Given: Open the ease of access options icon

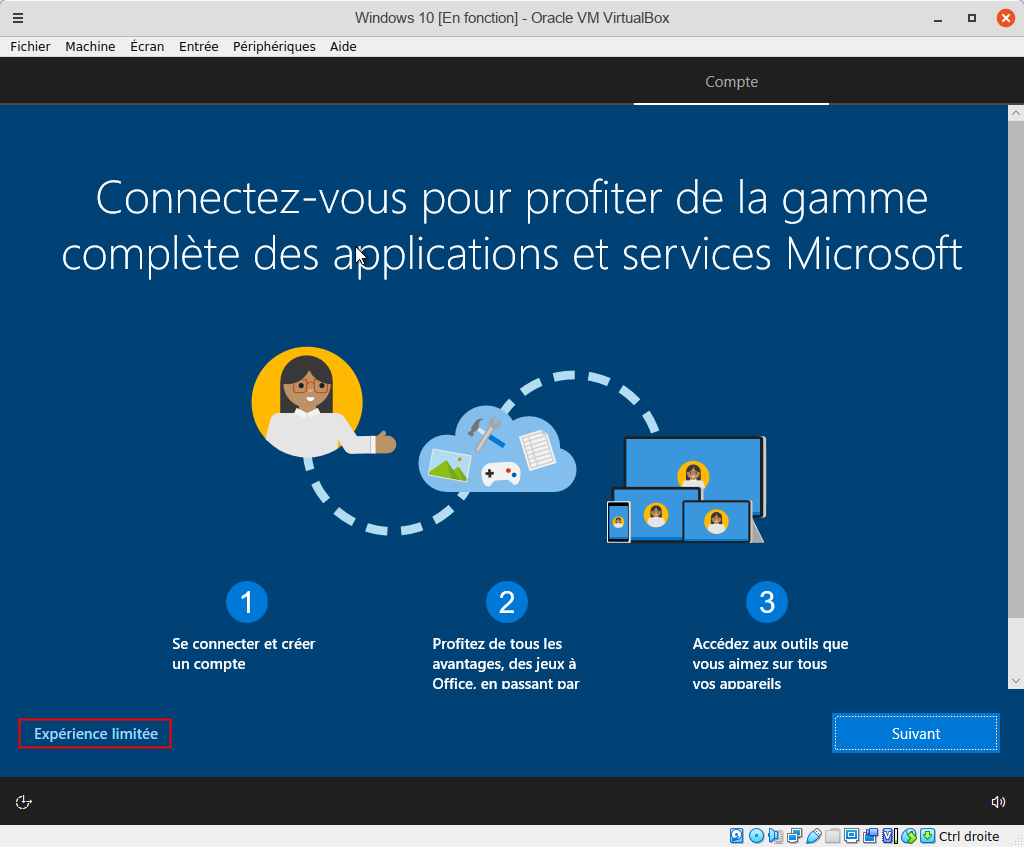Looking at the screenshot, I should pyautogui.click(x=24, y=802).
